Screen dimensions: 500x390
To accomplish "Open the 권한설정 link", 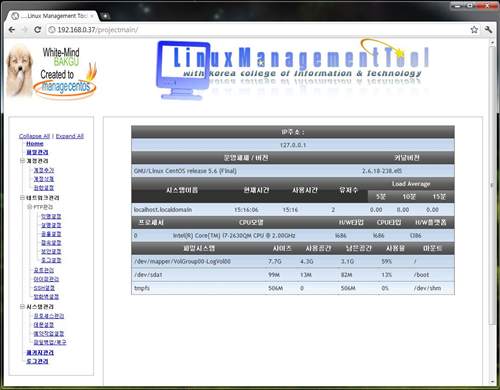I will click(x=44, y=188).
